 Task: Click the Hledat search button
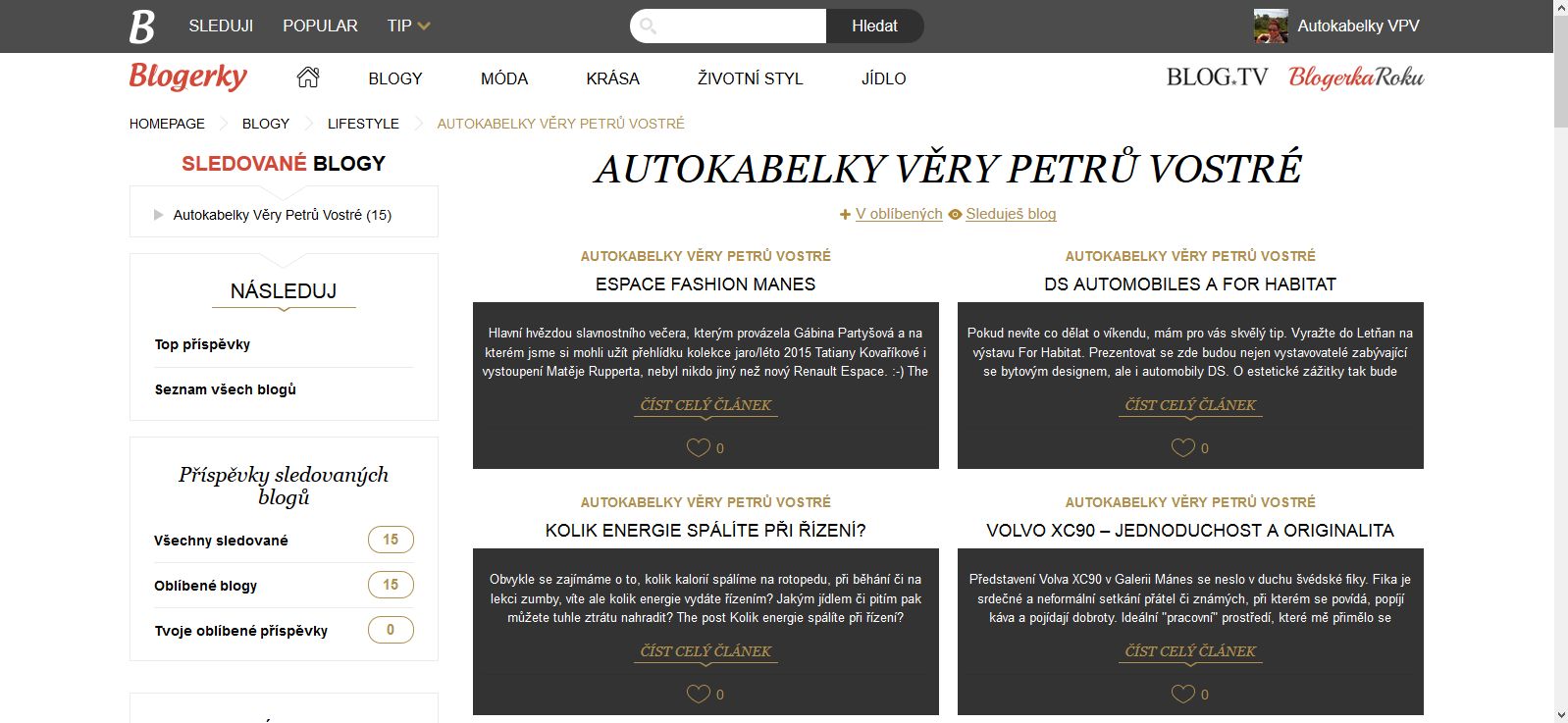[x=874, y=26]
